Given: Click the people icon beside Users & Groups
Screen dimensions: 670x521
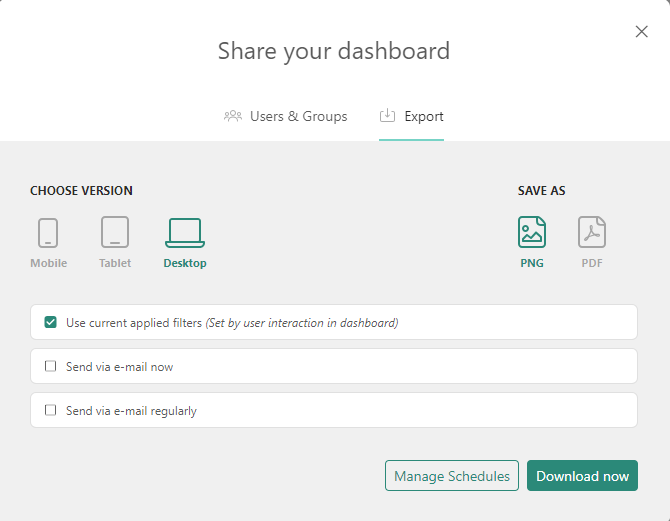Looking at the screenshot, I should [233, 116].
